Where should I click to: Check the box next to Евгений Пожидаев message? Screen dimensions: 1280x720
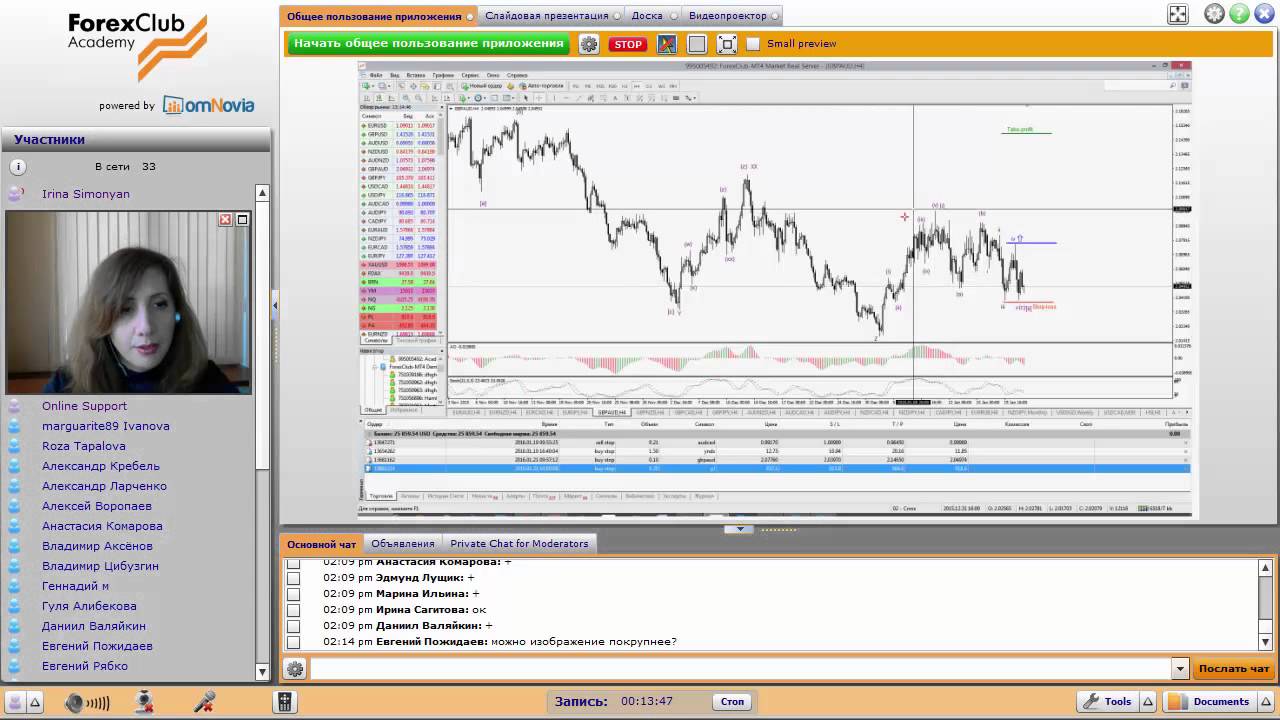pyautogui.click(x=293, y=642)
